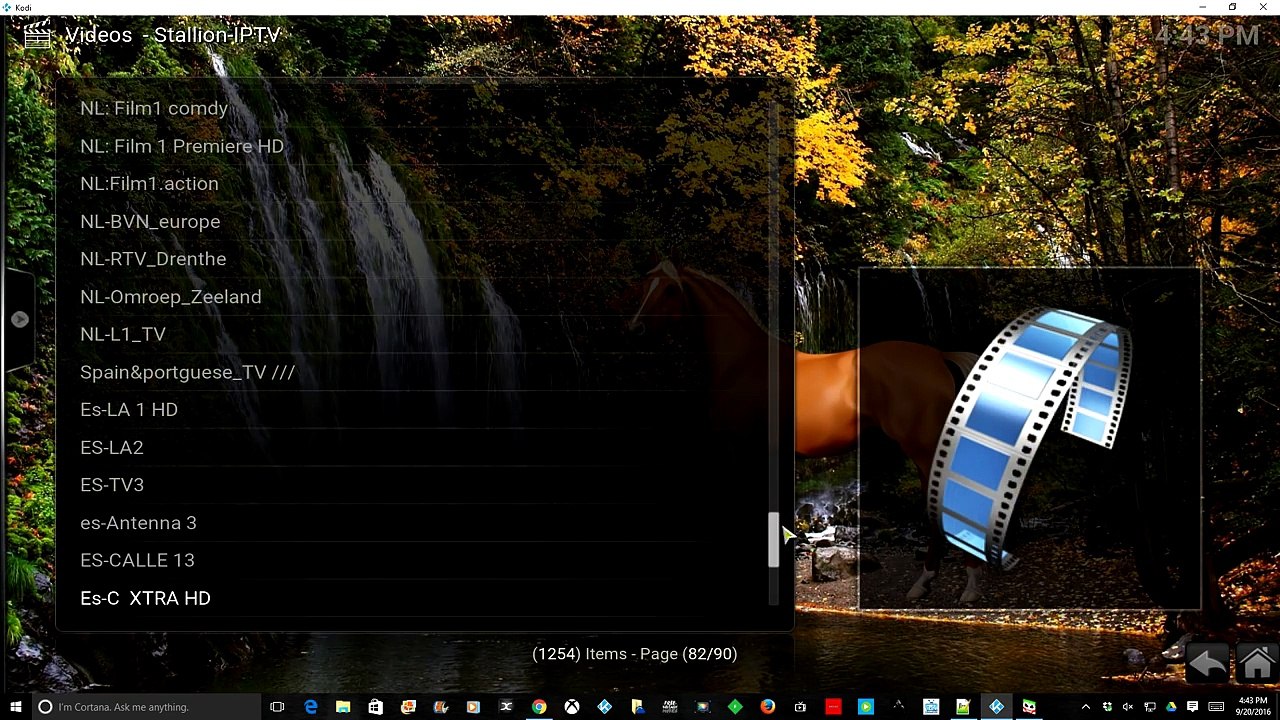Open the green diamond taskbar app

click(x=735, y=707)
